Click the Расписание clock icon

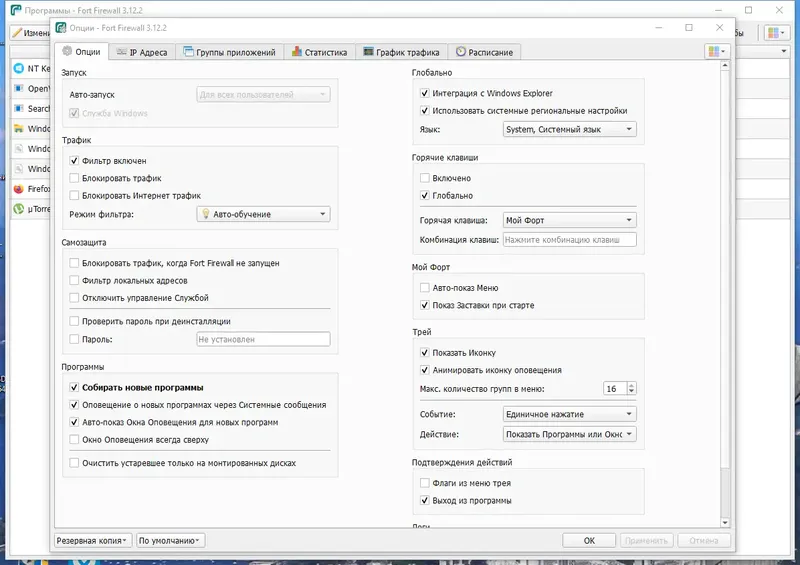click(461, 52)
